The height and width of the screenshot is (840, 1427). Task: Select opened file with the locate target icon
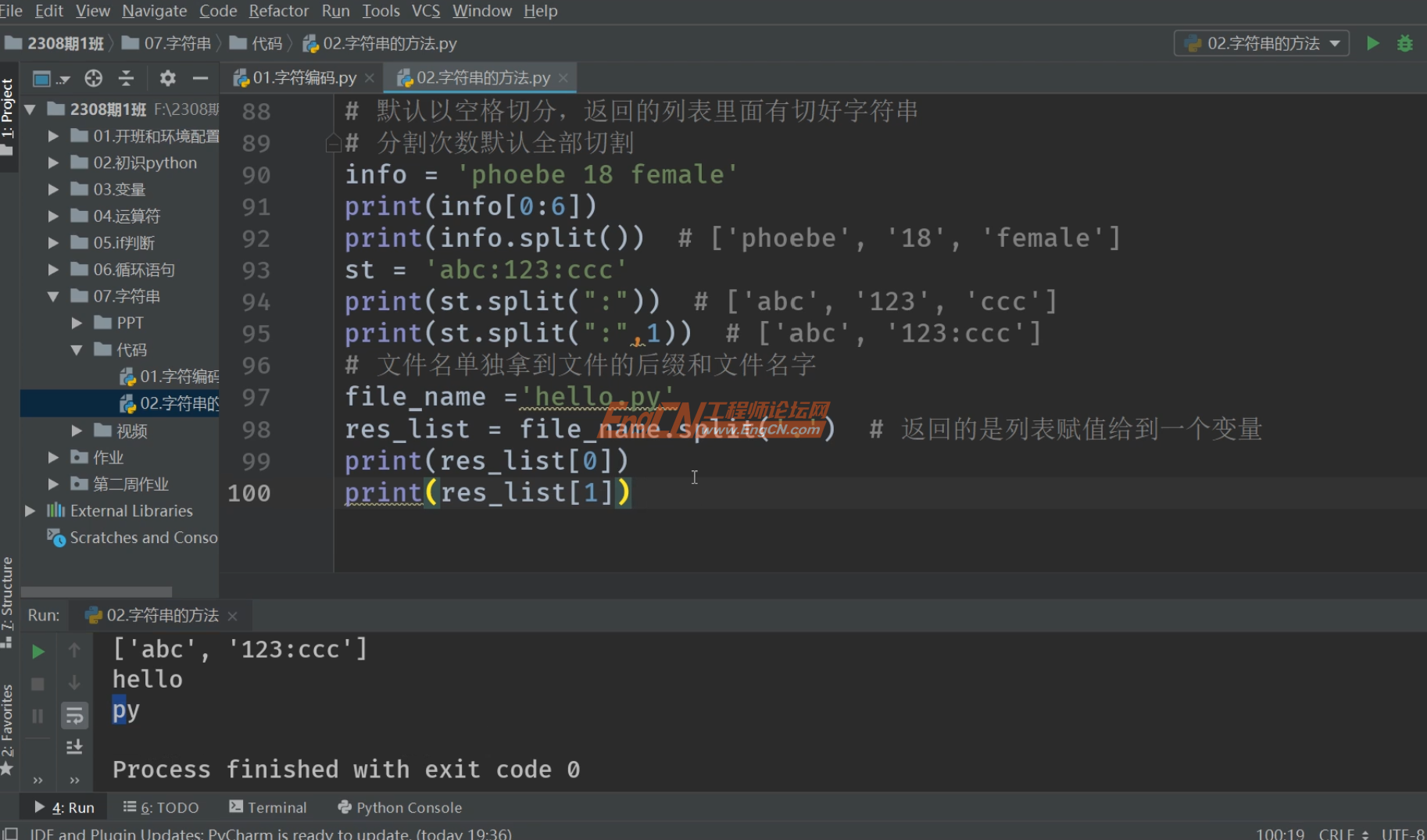(x=93, y=78)
